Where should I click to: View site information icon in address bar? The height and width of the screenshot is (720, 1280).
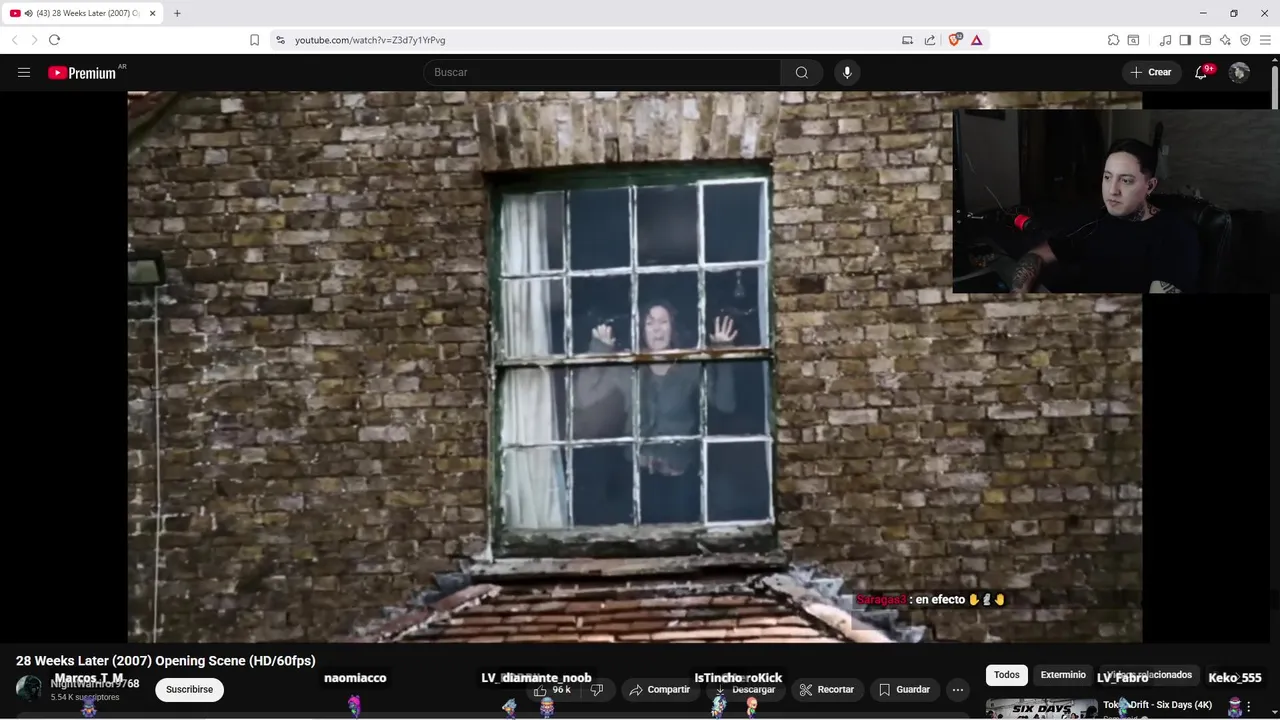(x=280, y=40)
